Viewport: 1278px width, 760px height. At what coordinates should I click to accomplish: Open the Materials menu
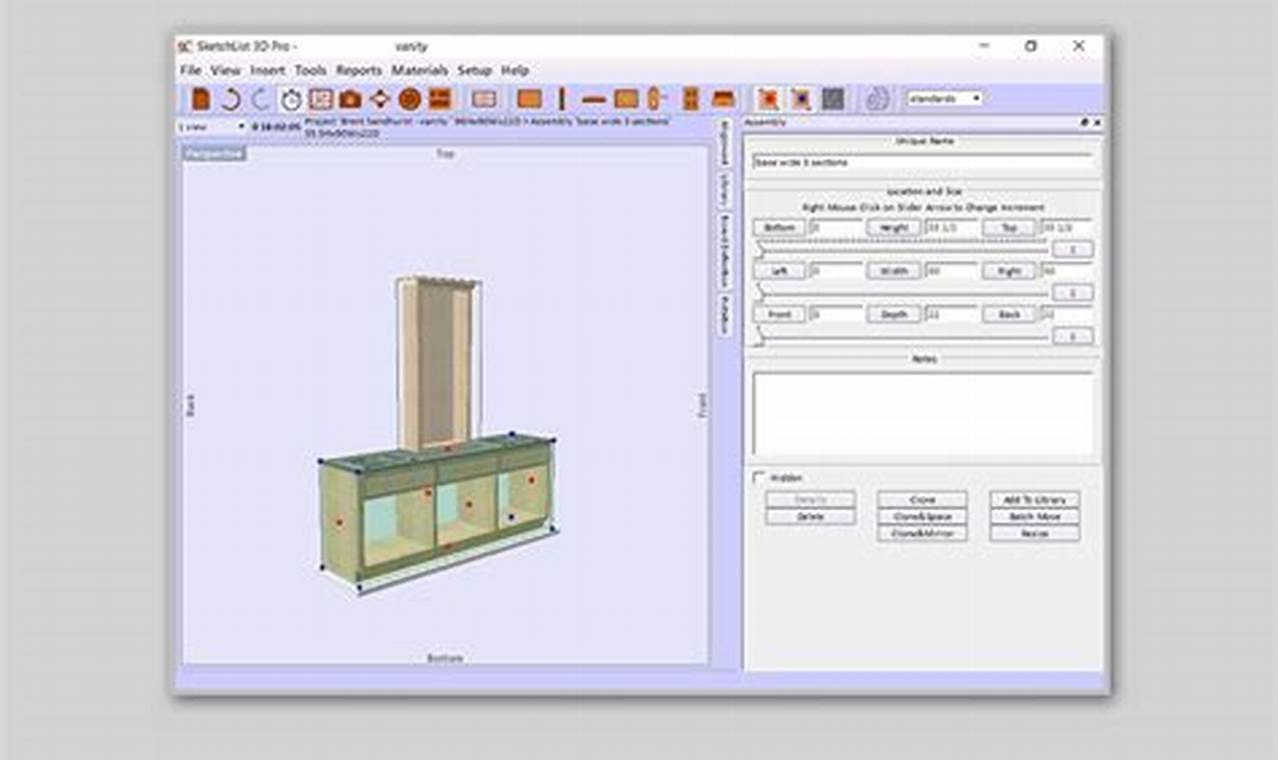418,71
